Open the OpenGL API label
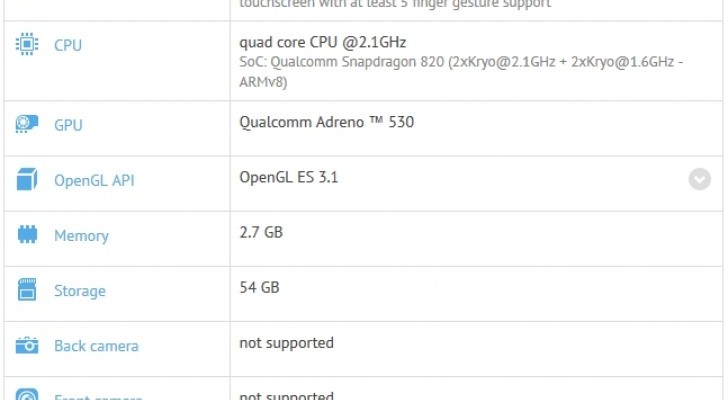Screen dimensions: 728x400 (94, 181)
